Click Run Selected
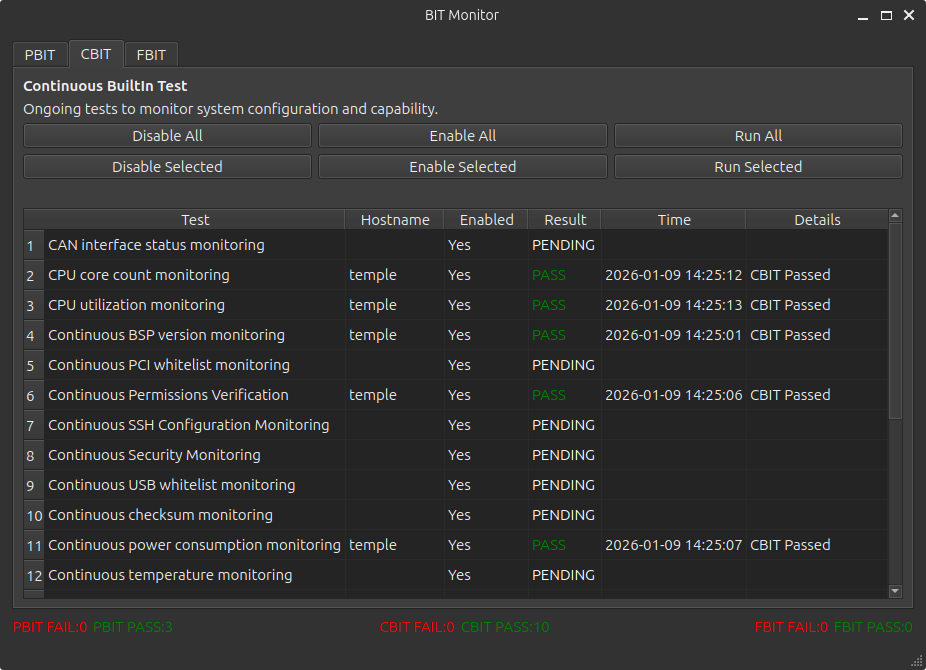 [x=757, y=166]
